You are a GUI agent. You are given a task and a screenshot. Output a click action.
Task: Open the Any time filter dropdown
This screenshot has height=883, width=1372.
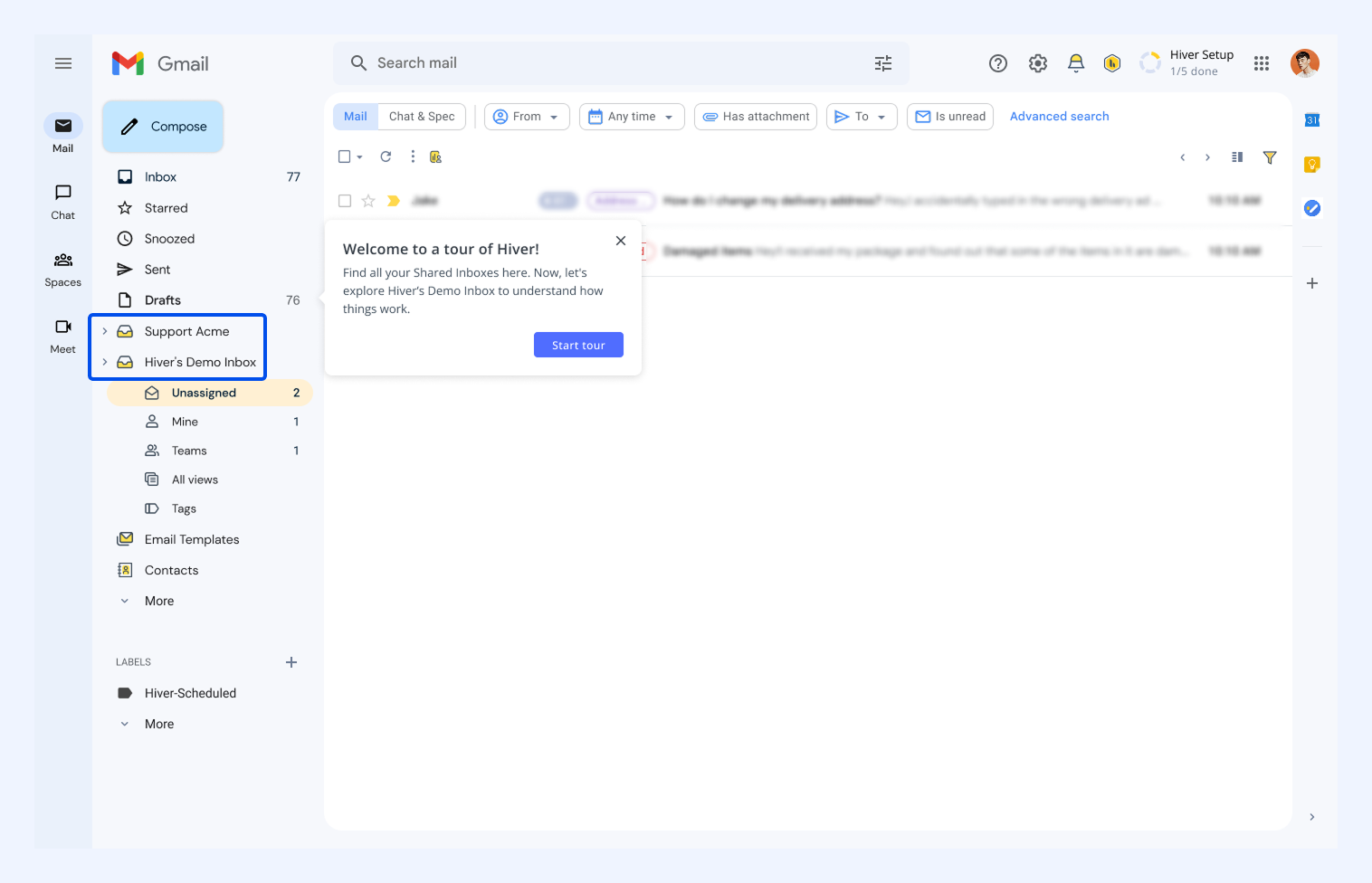click(x=632, y=117)
